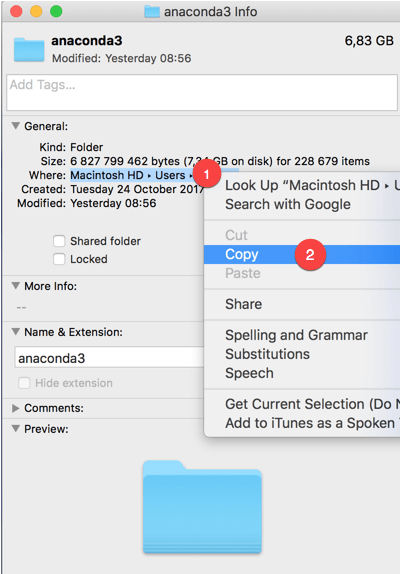Click the bold anaconda3 name in header
400x574 pixels.
[x=87, y=41]
